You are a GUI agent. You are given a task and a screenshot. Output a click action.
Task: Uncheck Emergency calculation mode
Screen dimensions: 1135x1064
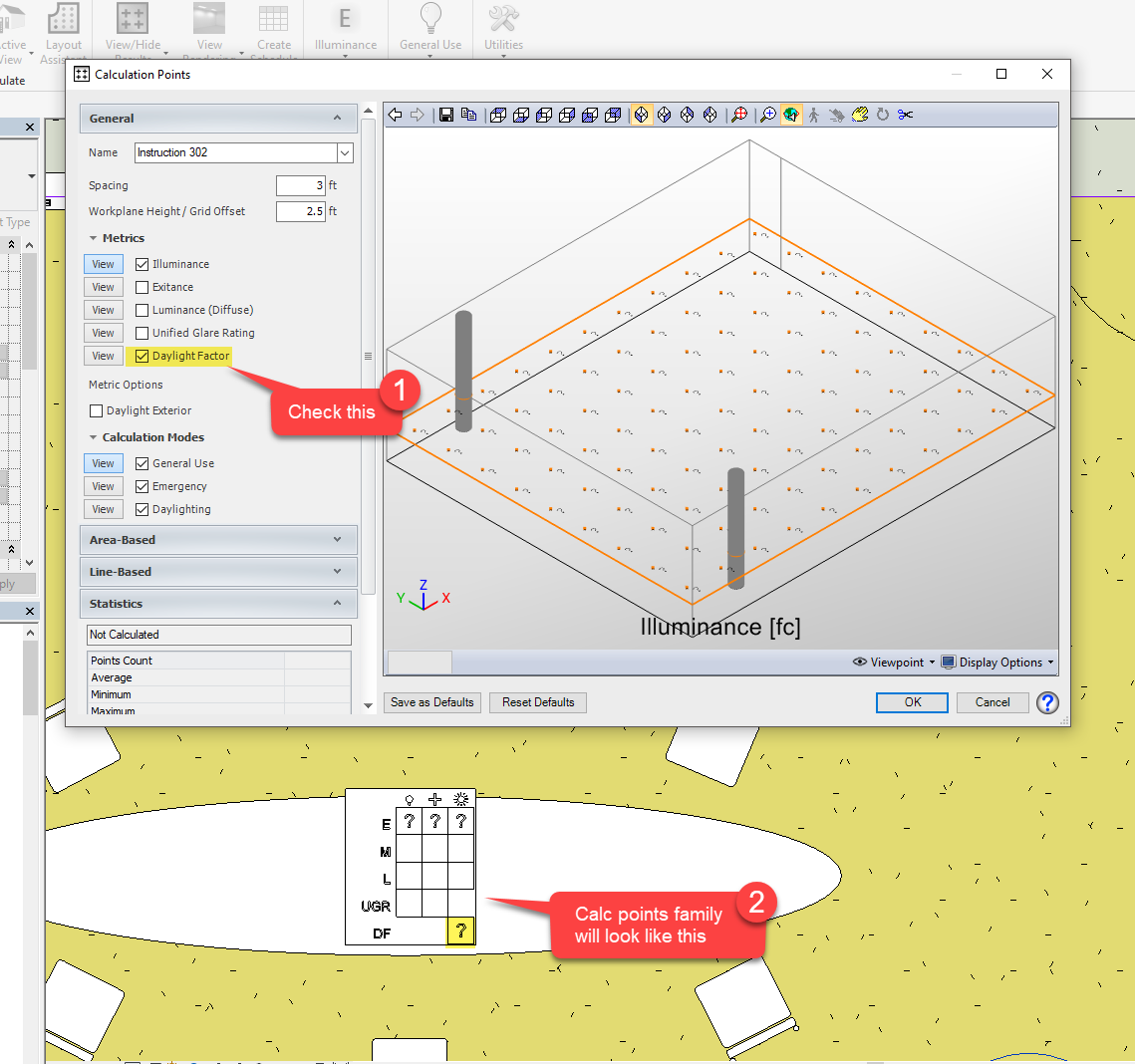(142, 486)
